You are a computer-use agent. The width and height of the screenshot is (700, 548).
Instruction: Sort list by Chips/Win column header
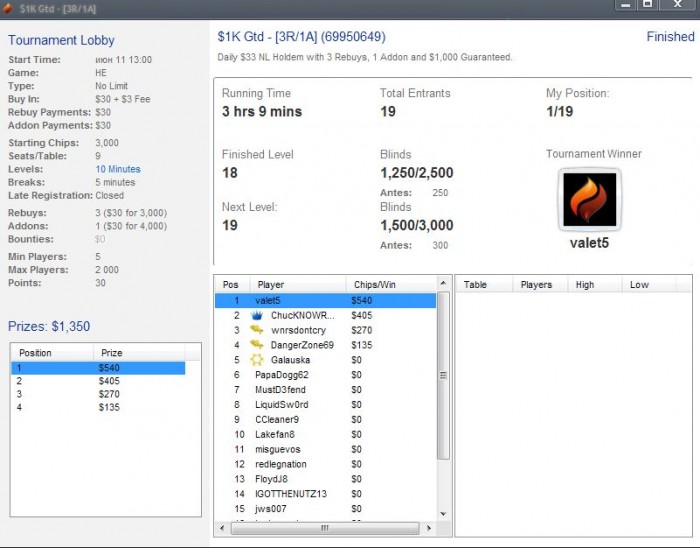391,285
